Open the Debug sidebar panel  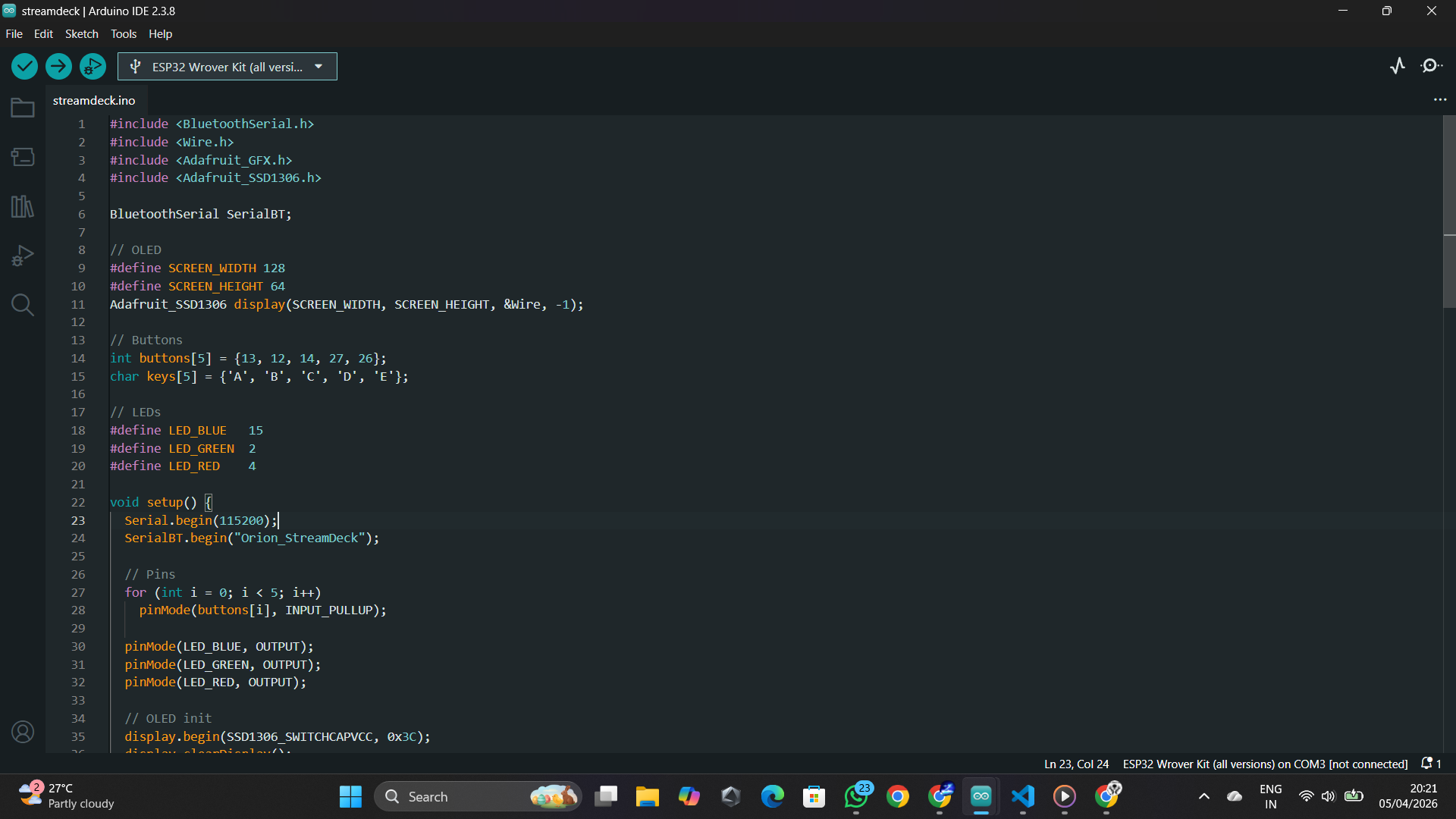point(23,256)
